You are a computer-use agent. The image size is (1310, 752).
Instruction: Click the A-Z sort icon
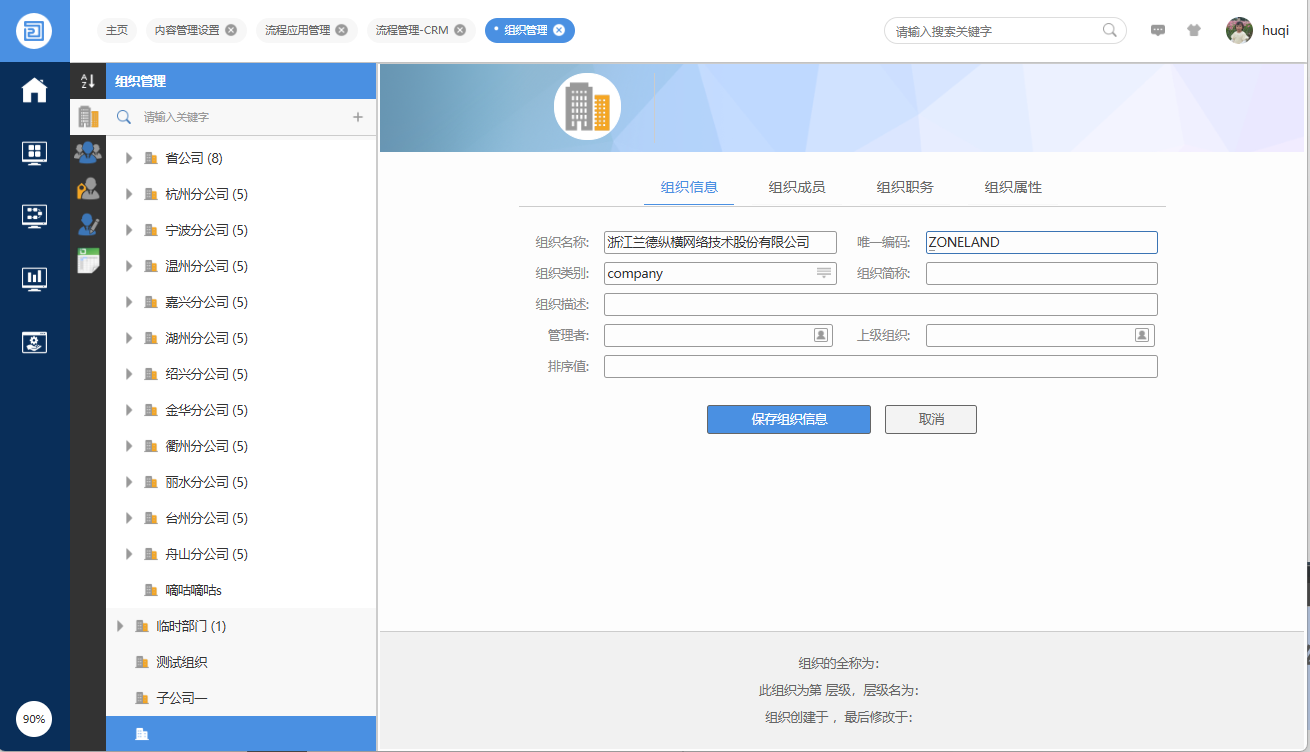click(88, 81)
